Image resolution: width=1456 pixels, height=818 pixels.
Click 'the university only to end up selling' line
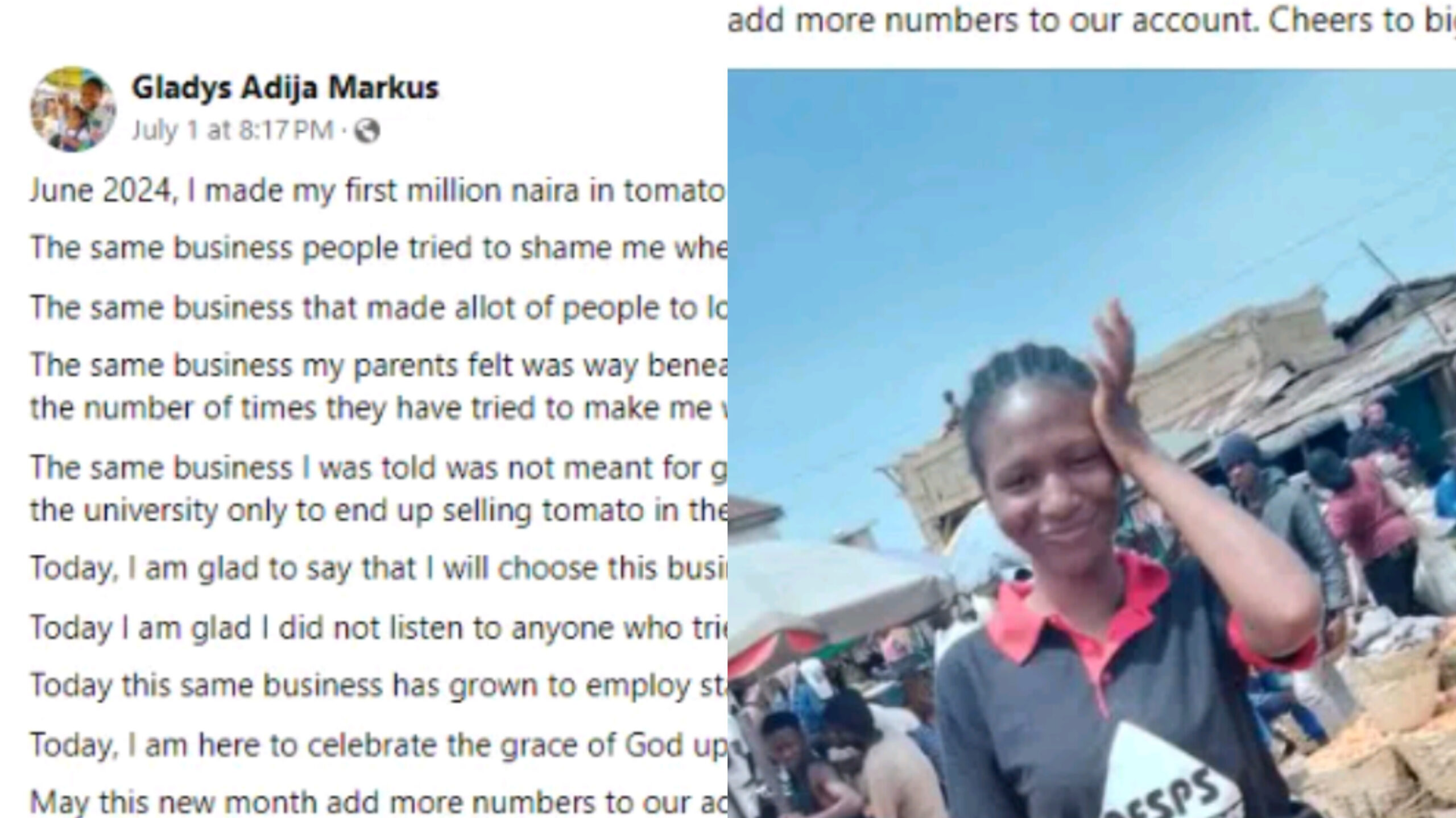(378, 510)
